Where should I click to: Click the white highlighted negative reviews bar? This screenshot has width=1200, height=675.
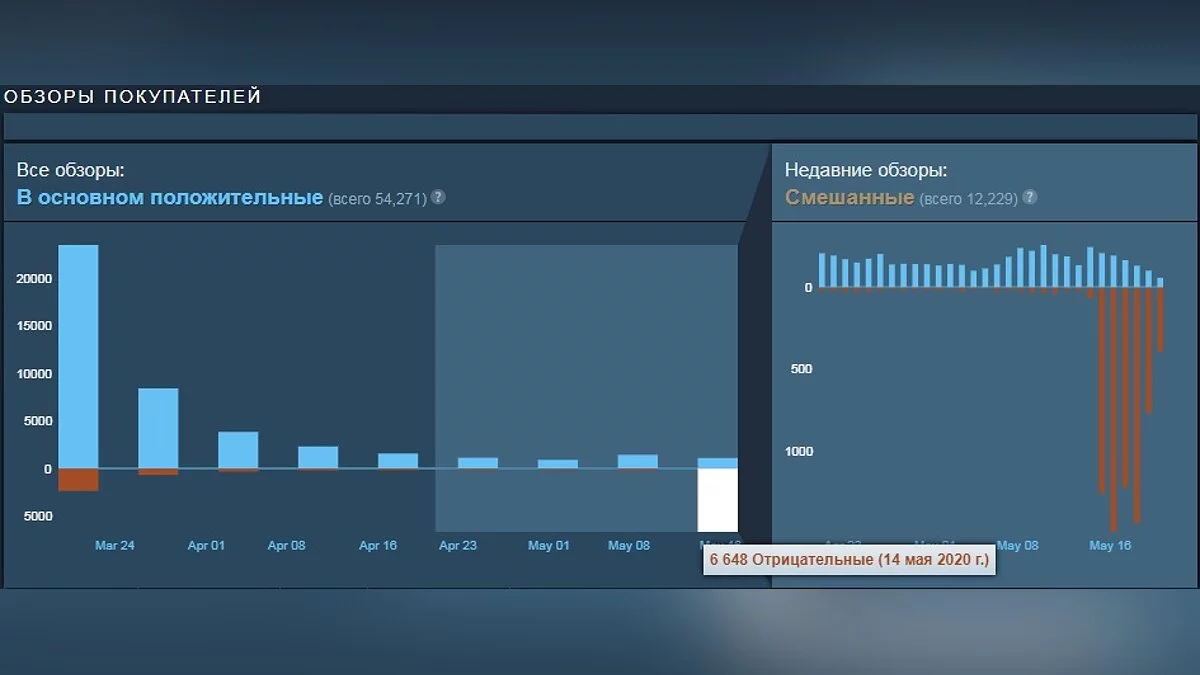717,500
